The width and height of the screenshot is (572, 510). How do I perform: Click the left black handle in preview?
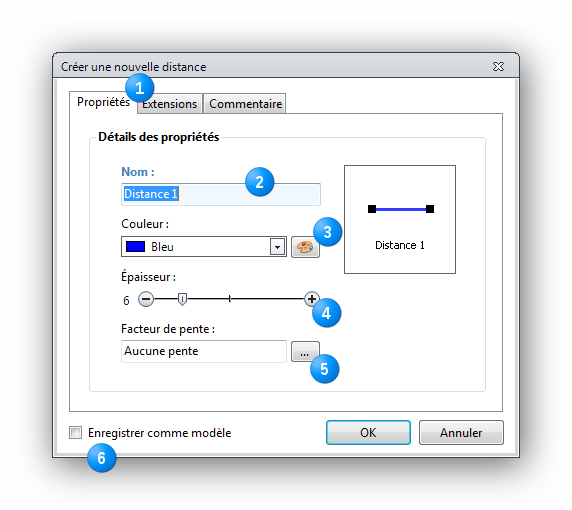point(372,209)
